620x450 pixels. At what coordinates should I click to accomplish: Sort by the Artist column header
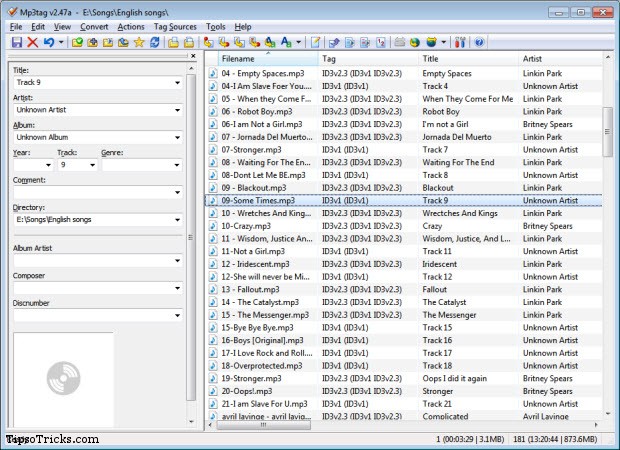561,59
